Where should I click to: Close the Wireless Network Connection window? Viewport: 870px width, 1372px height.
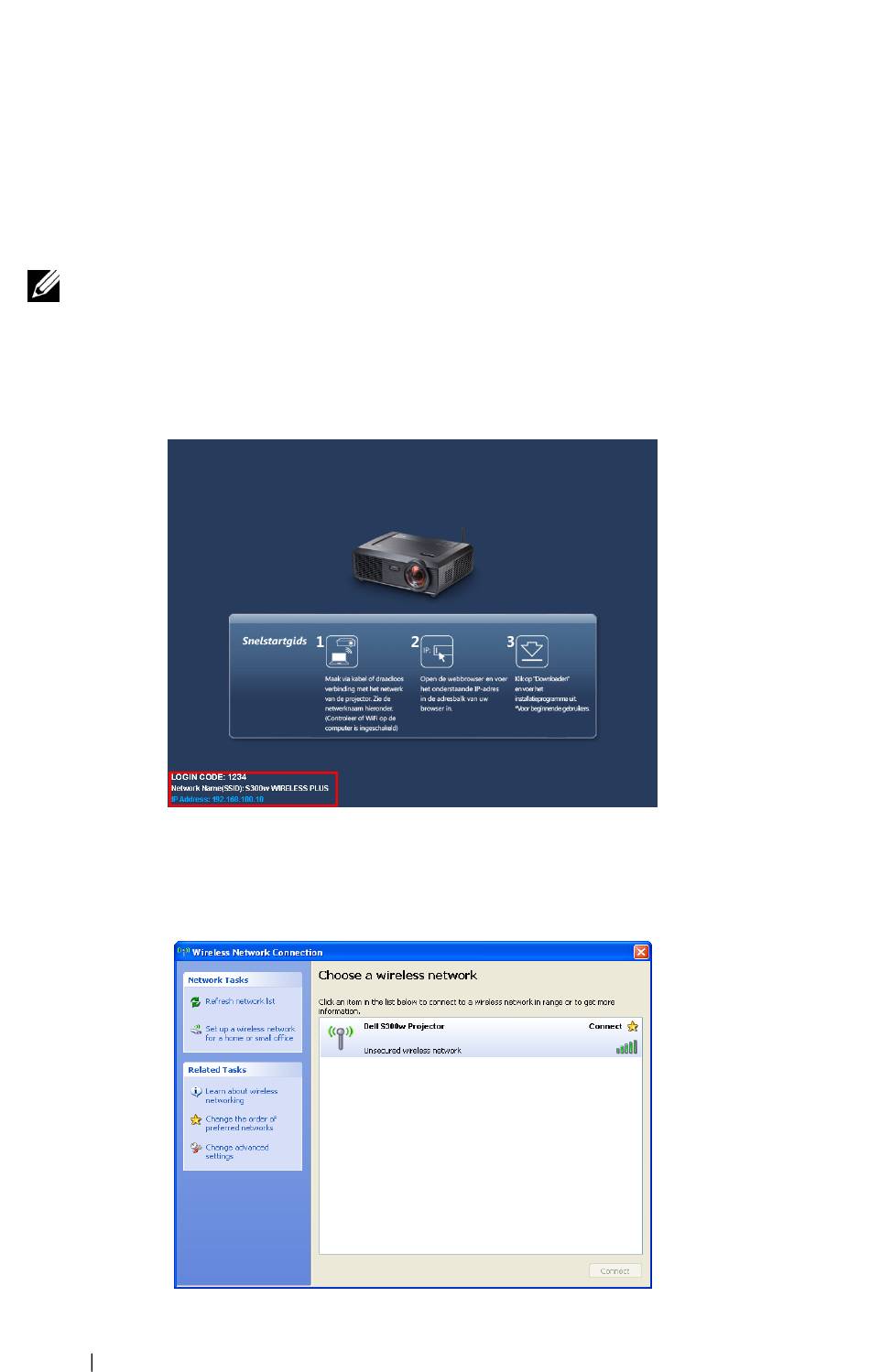click(x=641, y=952)
